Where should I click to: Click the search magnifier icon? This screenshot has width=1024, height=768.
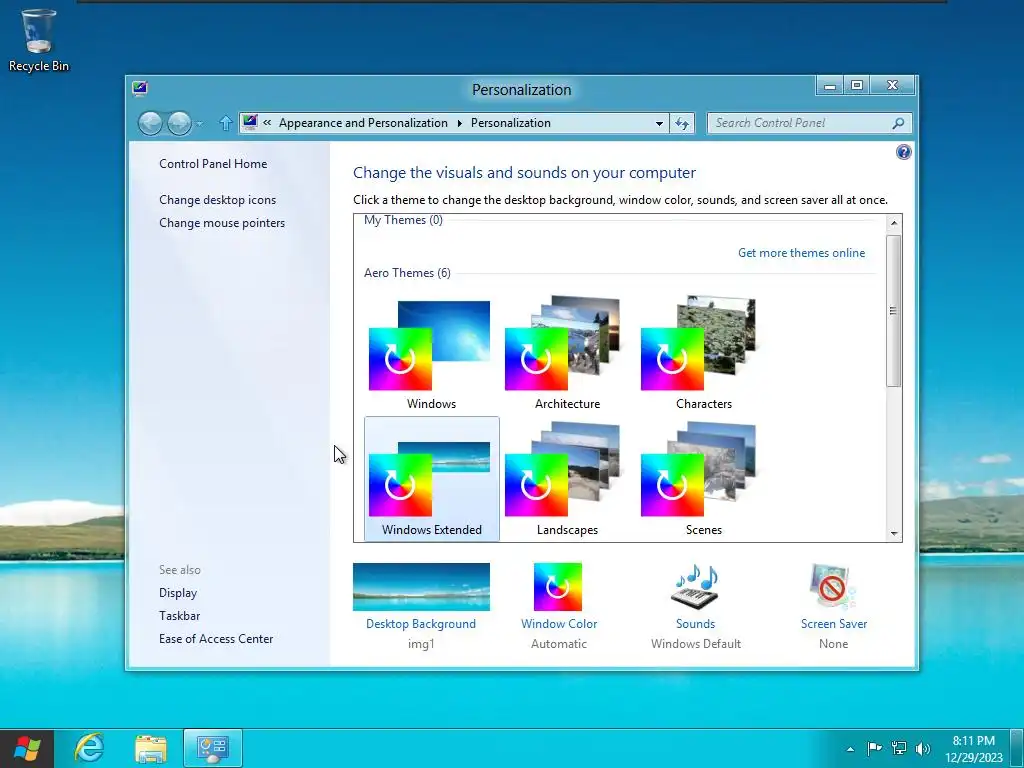point(899,123)
